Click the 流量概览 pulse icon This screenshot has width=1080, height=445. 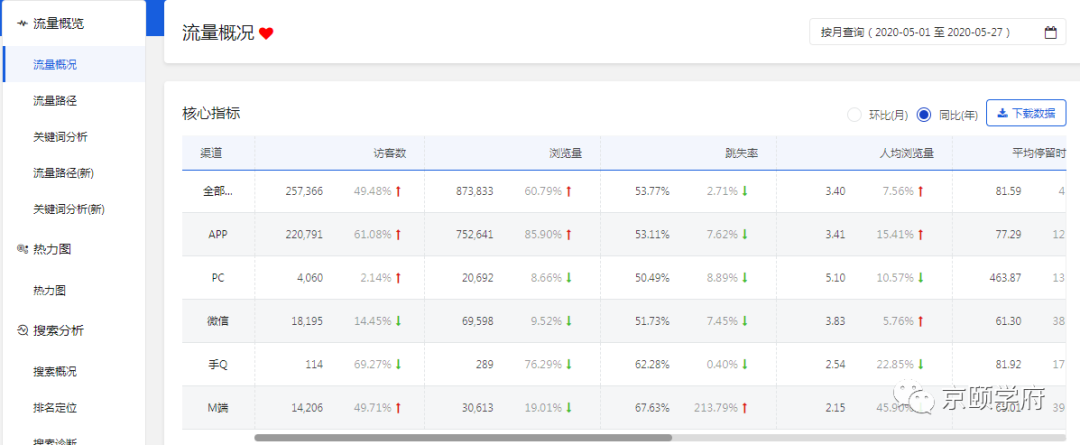[x=22, y=23]
